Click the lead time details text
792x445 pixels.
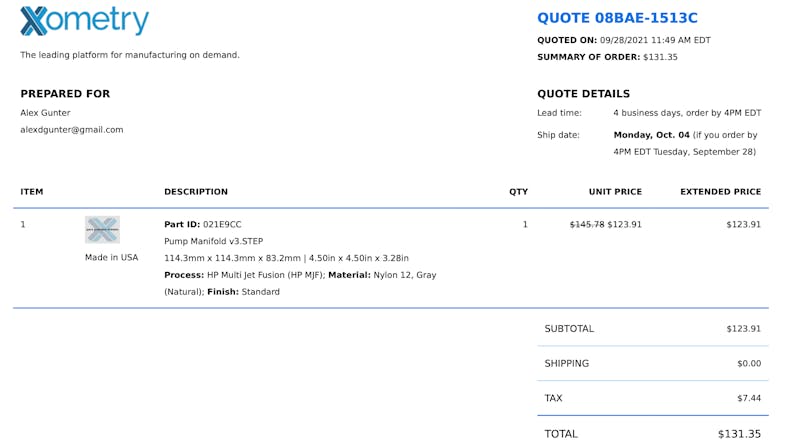[x=687, y=113]
